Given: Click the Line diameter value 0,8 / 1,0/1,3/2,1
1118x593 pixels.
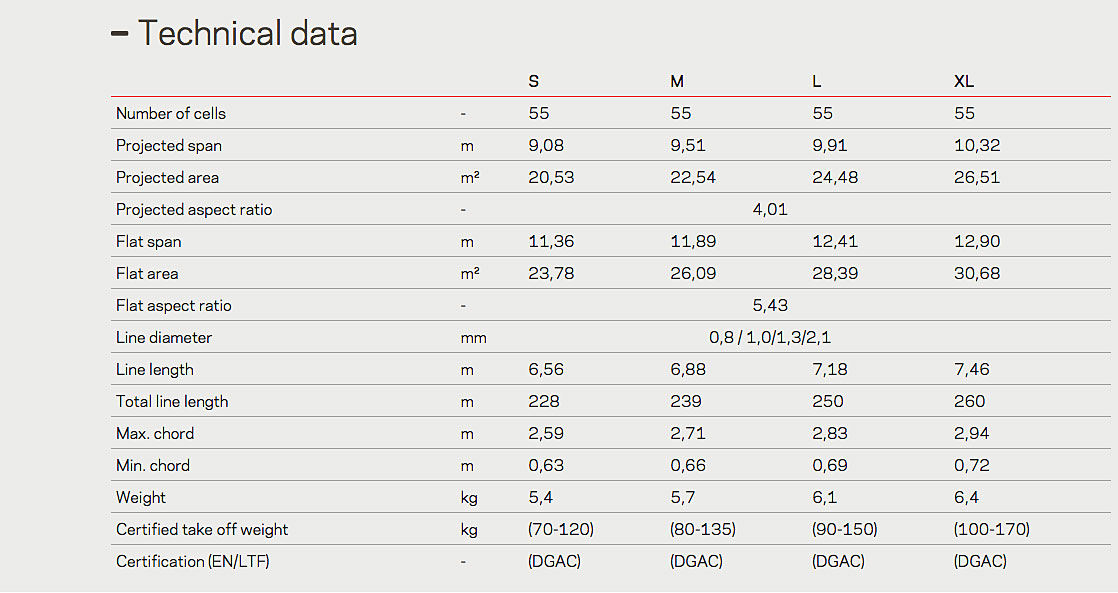Looking at the screenshot, I should click(770, 338).
